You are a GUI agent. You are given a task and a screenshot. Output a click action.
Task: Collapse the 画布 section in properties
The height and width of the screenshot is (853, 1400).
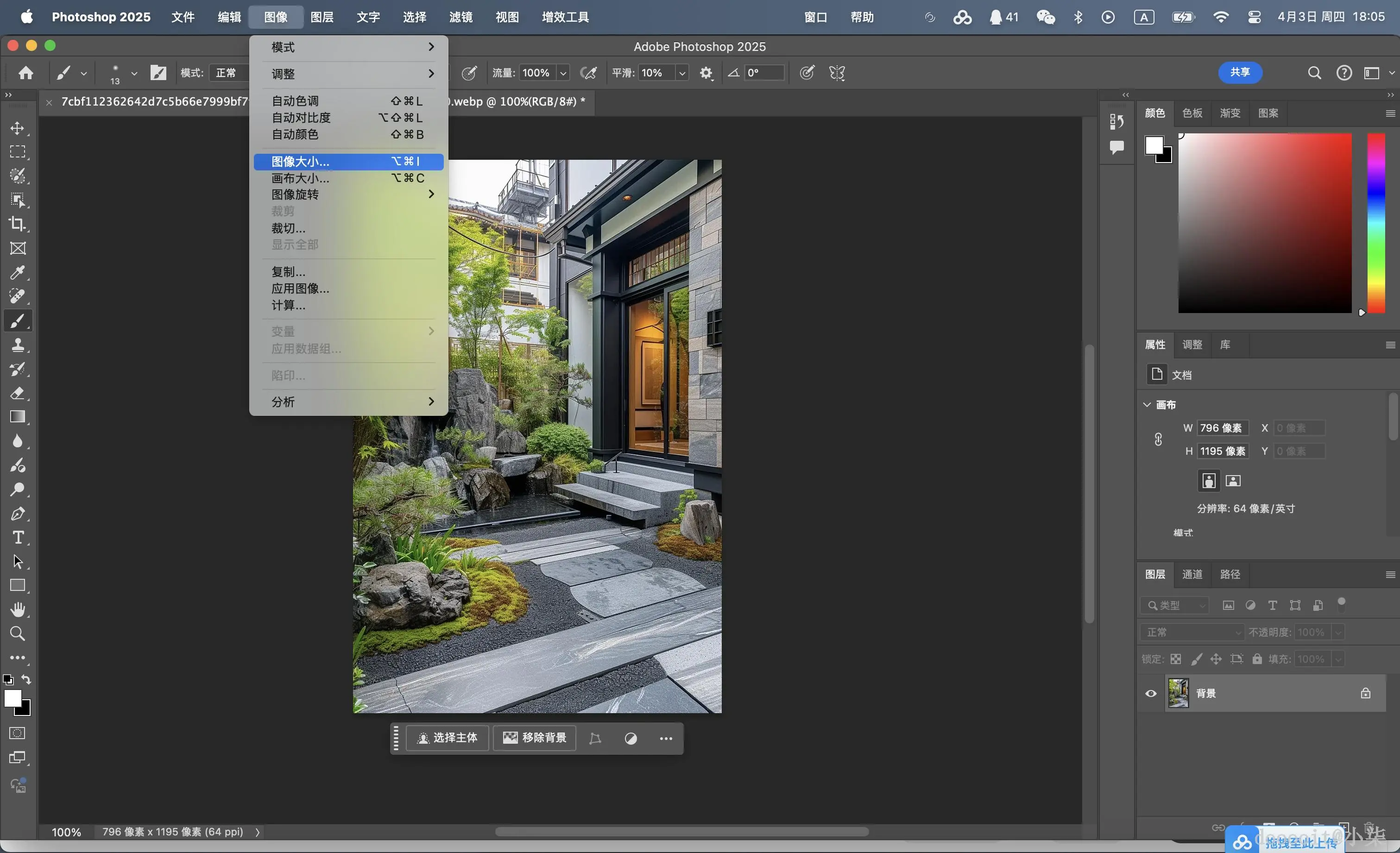coord(1147,405)
